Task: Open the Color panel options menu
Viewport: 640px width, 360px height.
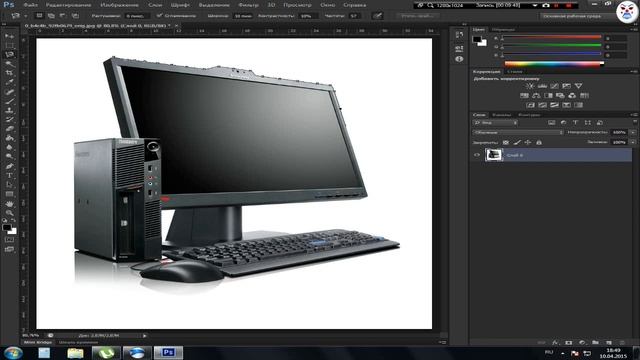Action: click(x=634, y=29)
